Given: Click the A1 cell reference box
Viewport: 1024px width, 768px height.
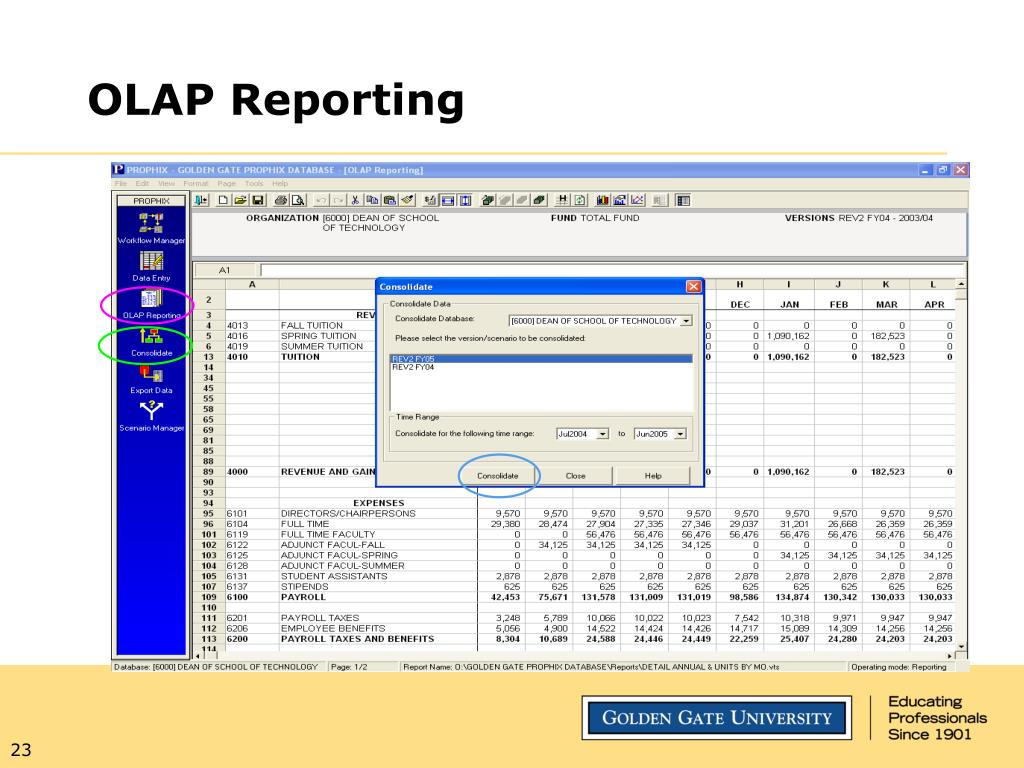Looking at the screenshot, I should (x=225, y=270).
